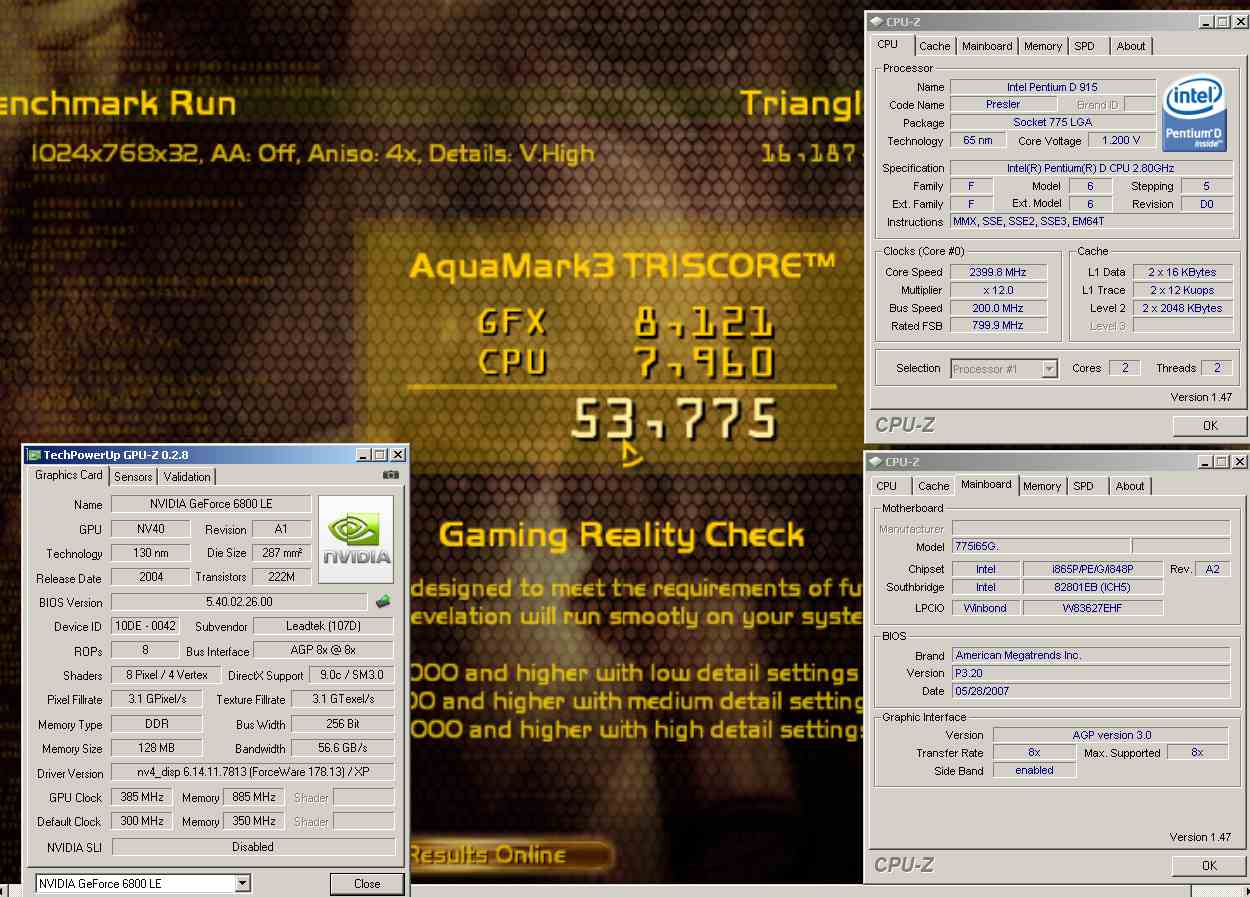1250x897 pixels.
Task: Open the Processor #1 selection dropdown
Action: tap(1049, 369)
